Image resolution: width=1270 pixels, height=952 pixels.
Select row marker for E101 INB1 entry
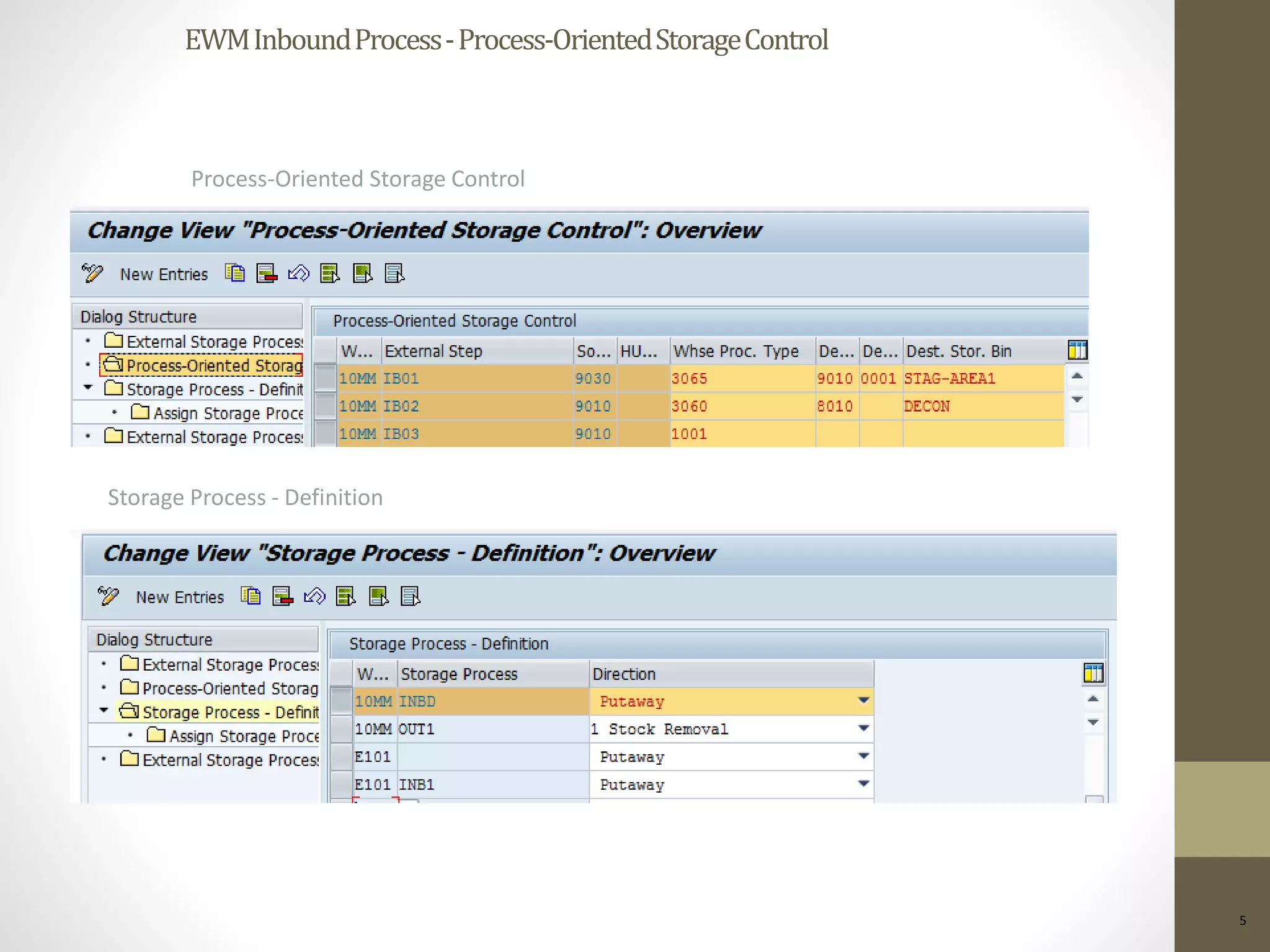tap(341, 785)
